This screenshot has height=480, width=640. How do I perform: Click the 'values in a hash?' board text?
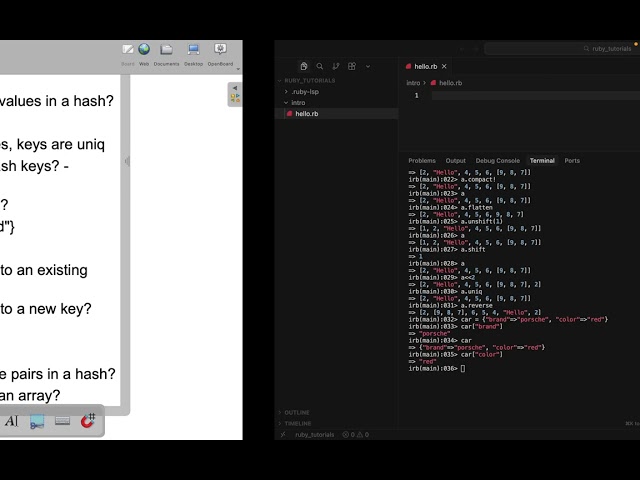(x=57, y=101)
